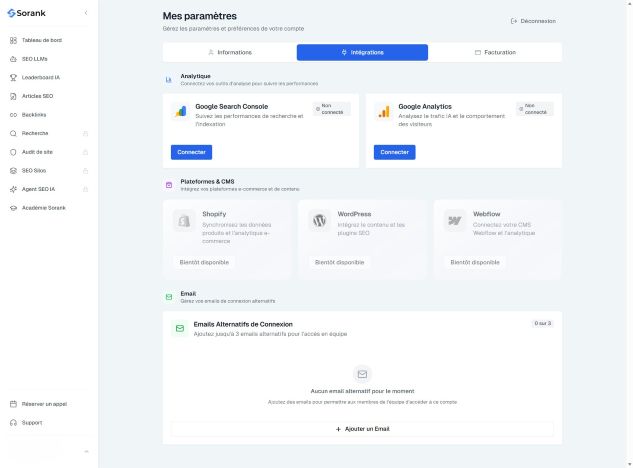Viewport: 633px width, 468px height.
Task: Click the Articles SEO document icon
Action: coord(13,96)
